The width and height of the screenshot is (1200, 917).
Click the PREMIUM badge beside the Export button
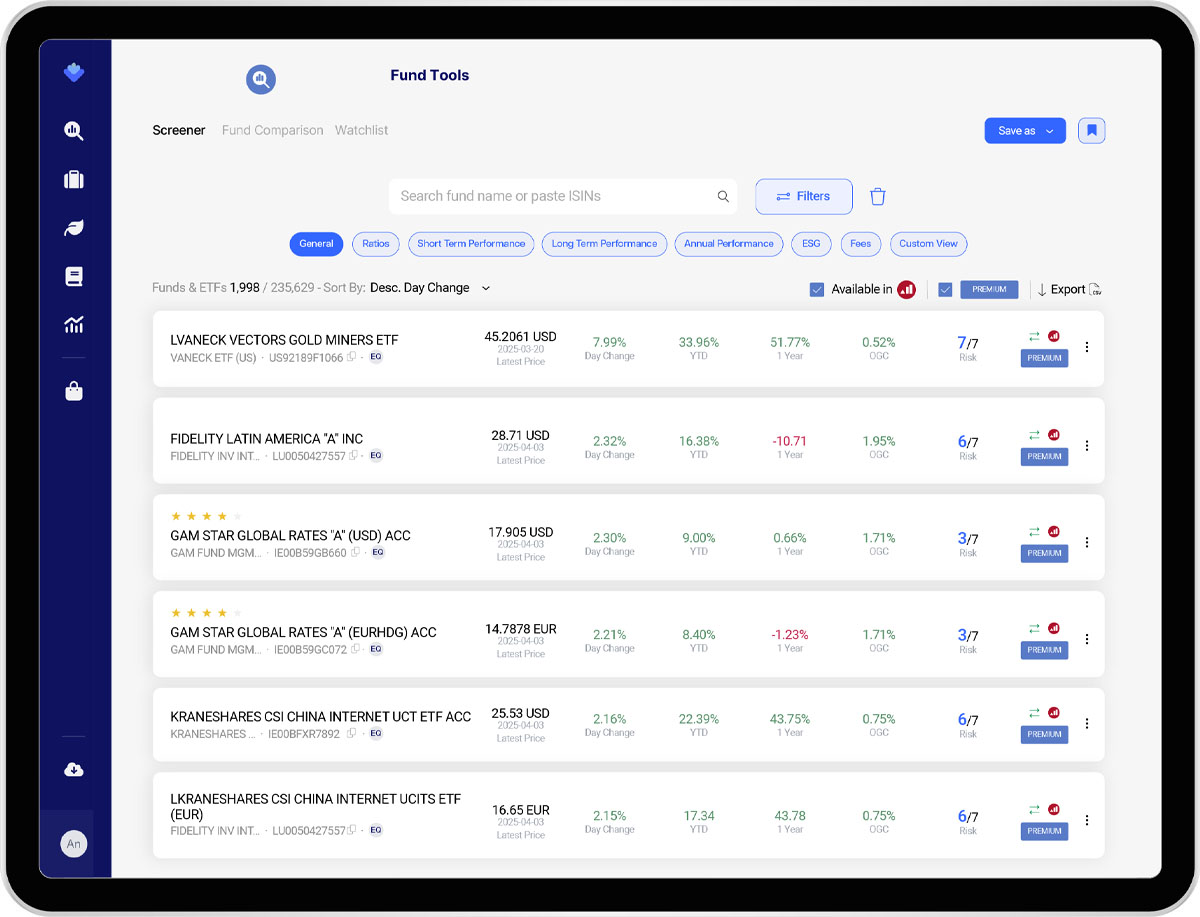tap(989, 290)
